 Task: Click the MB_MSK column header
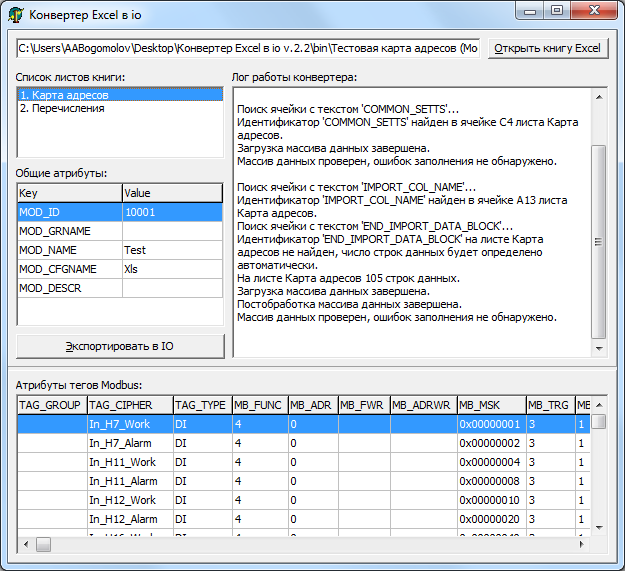[490, 405]
